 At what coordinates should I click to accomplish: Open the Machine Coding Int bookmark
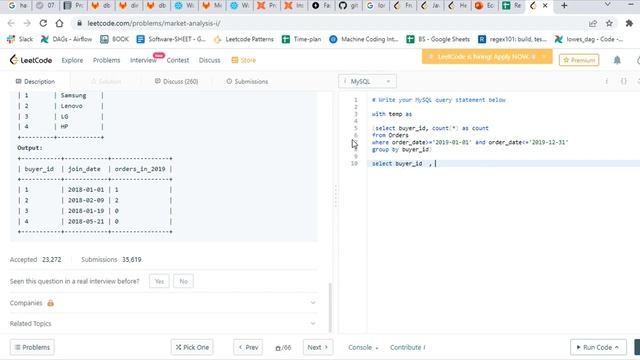coord(364,39)
